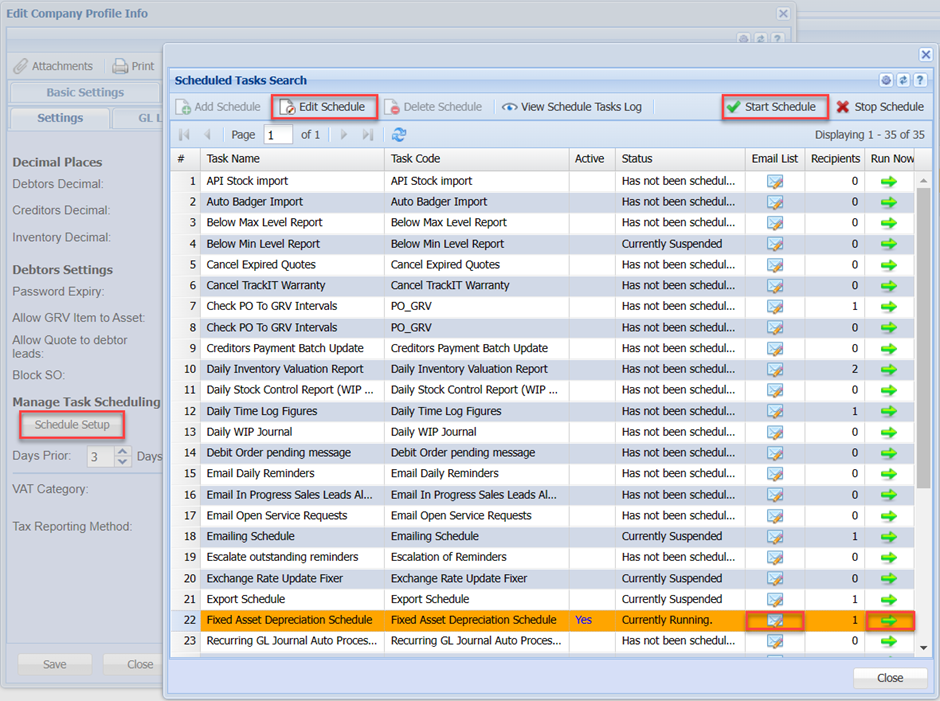
Task: Click Edit Schedule in toolbar
Action: tap(323, 107)
